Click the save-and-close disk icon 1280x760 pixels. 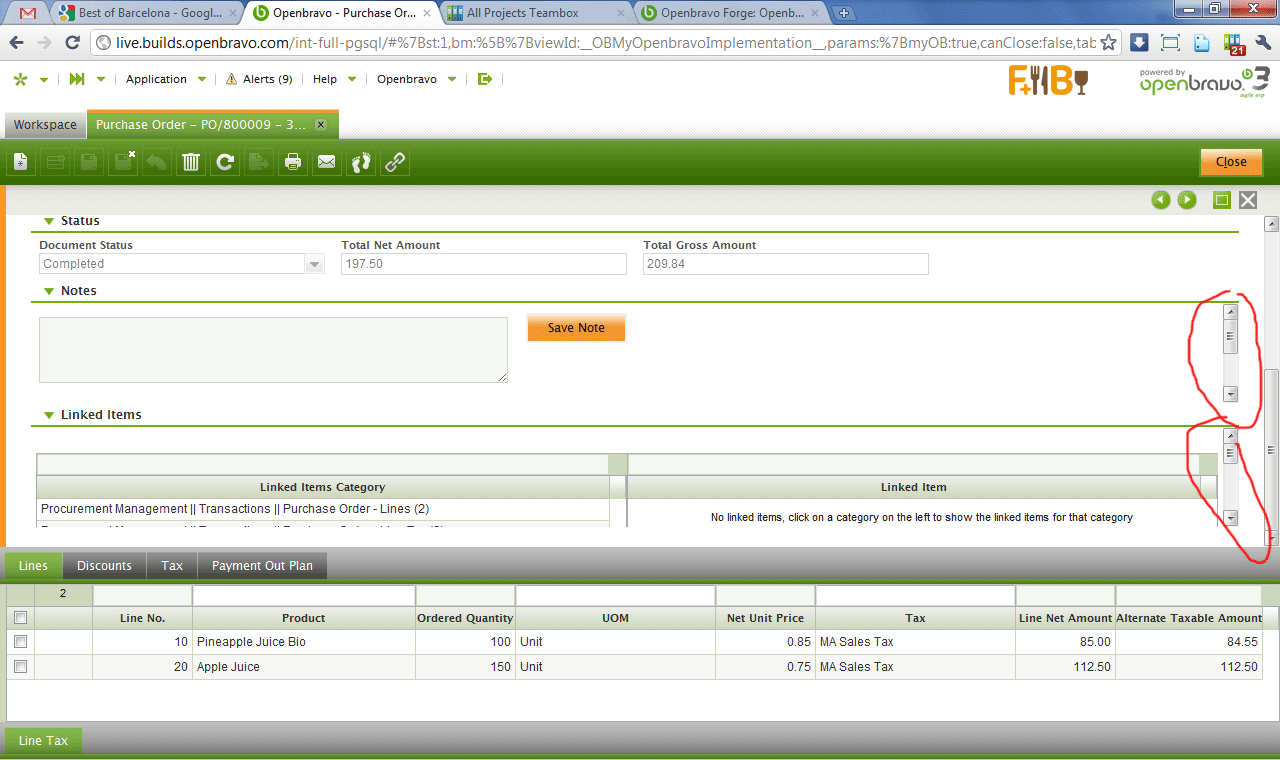(x=123, y=162)
